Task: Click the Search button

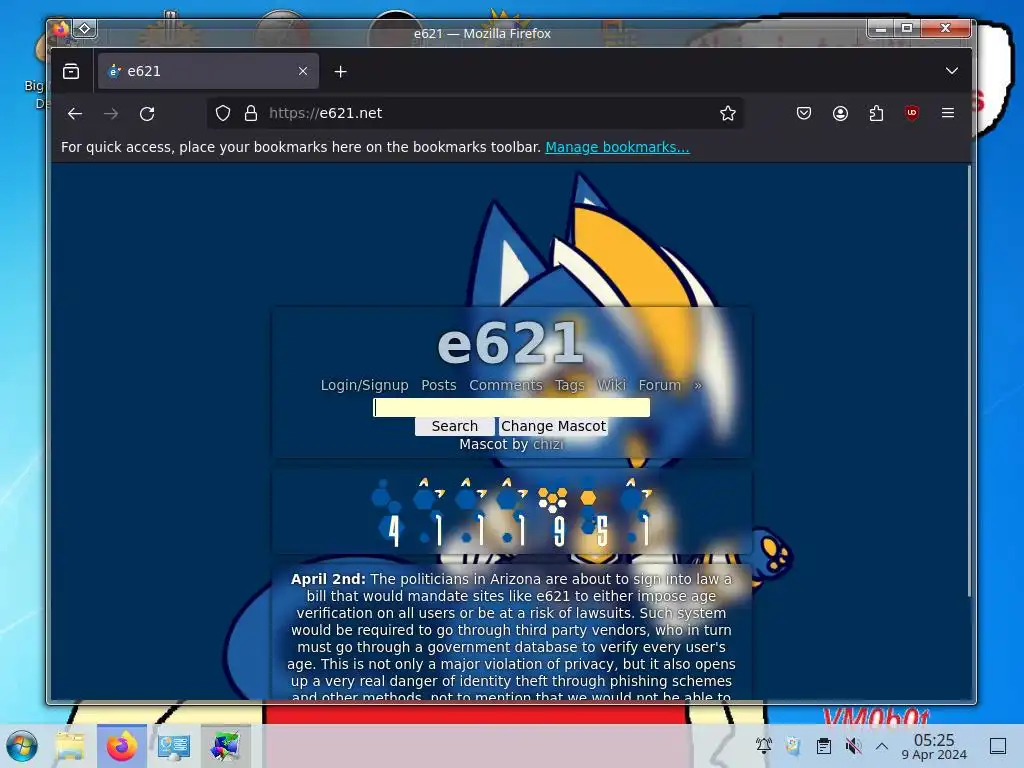Action: tap(455, 426)
